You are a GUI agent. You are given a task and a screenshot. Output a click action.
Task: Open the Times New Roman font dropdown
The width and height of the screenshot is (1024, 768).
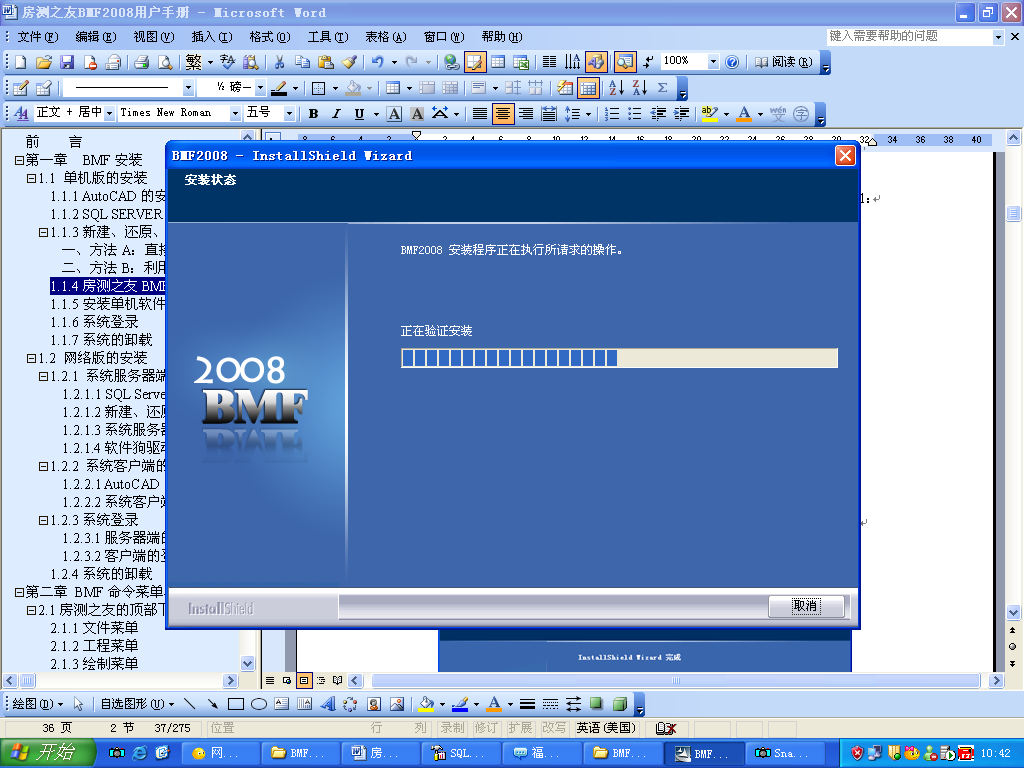(235, 114)
